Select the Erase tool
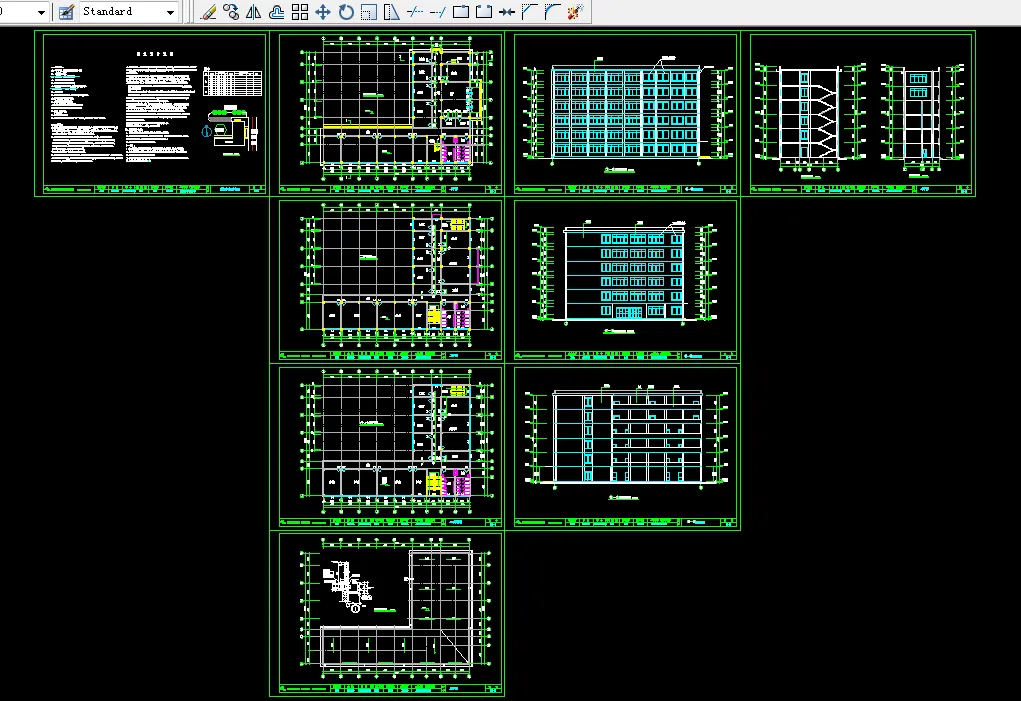The image size is (1021, 701). (x=208, y=12)
